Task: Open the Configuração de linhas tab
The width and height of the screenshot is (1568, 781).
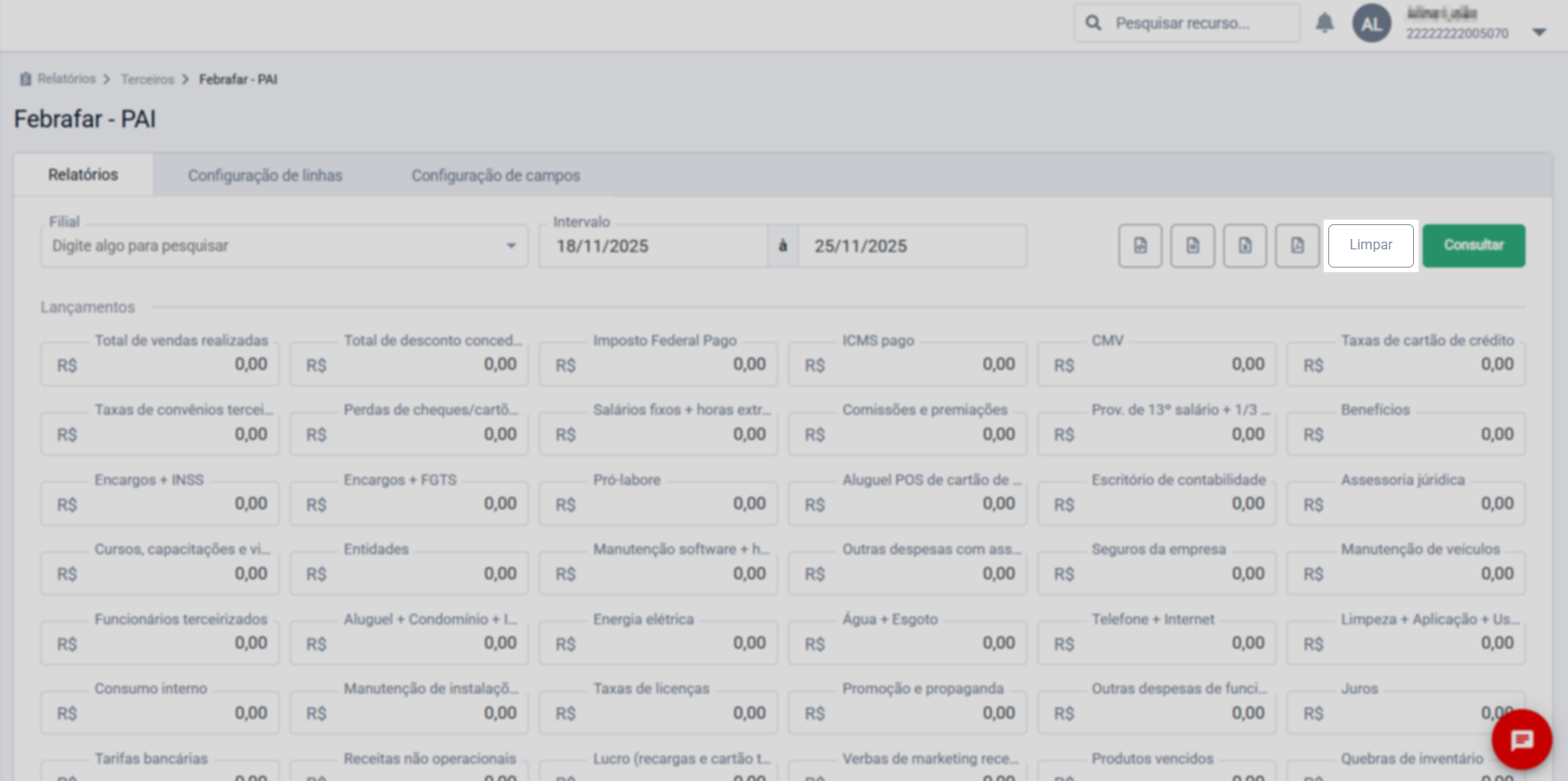Action: [x=265, y=176]
